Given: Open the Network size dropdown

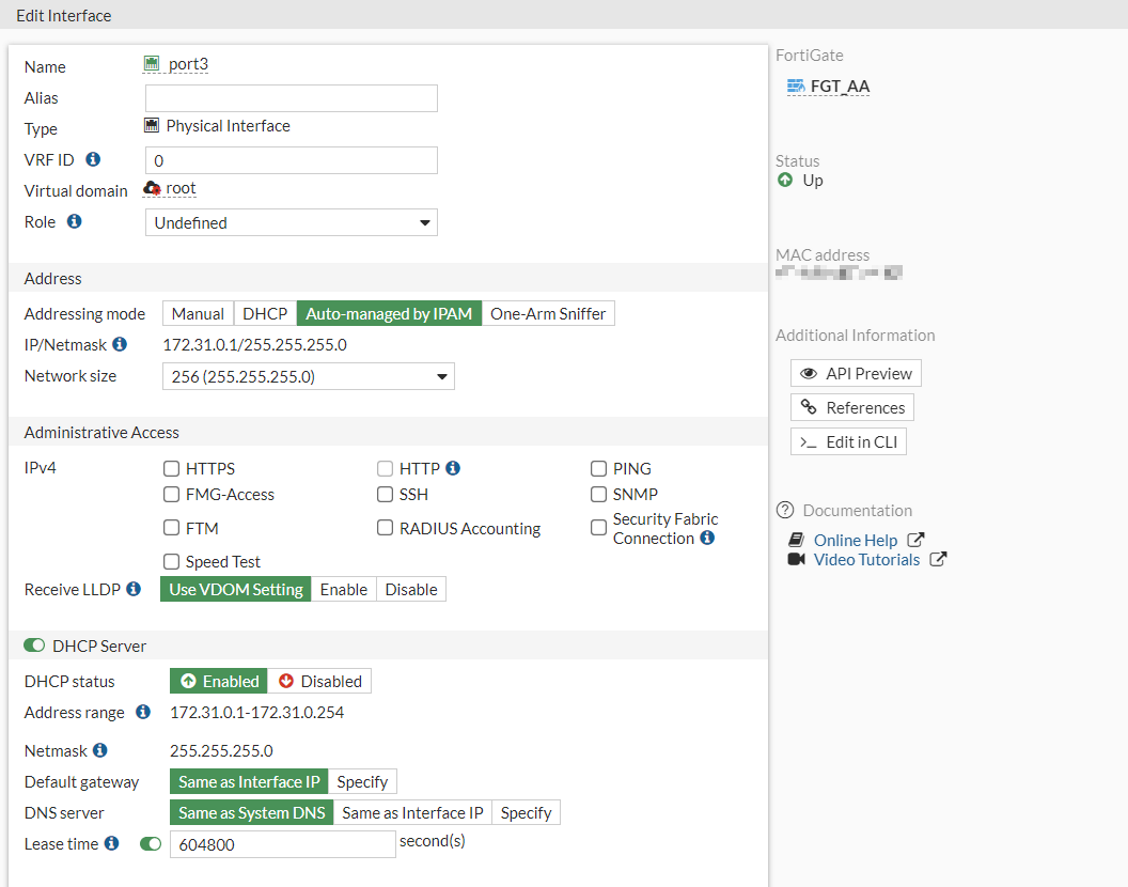Looking at the screenshot, I should pos(307,376).
